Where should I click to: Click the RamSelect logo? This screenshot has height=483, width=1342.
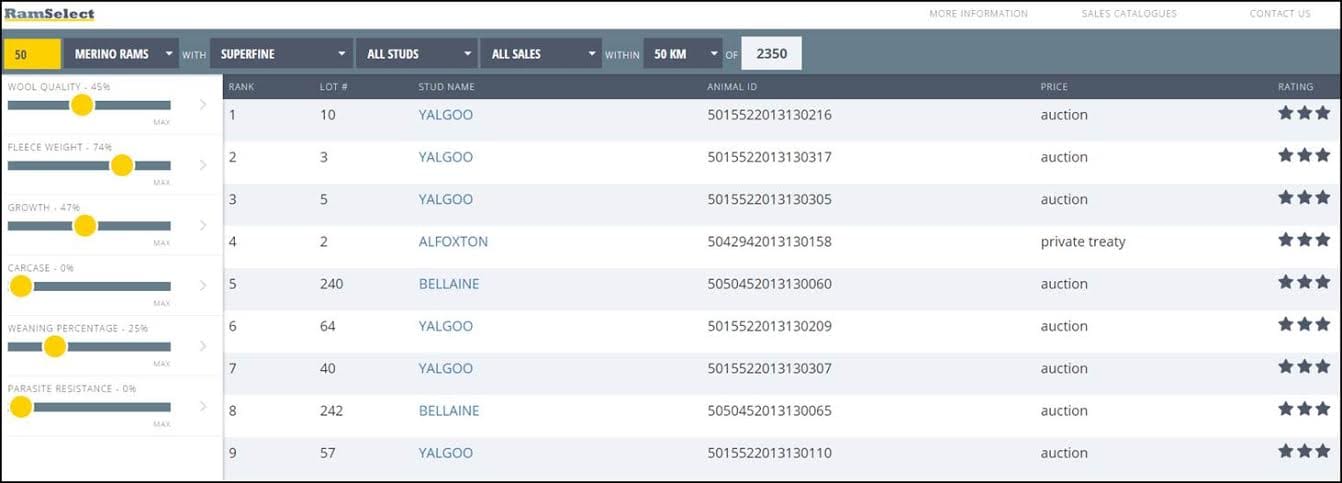click(x=49, y=14)
